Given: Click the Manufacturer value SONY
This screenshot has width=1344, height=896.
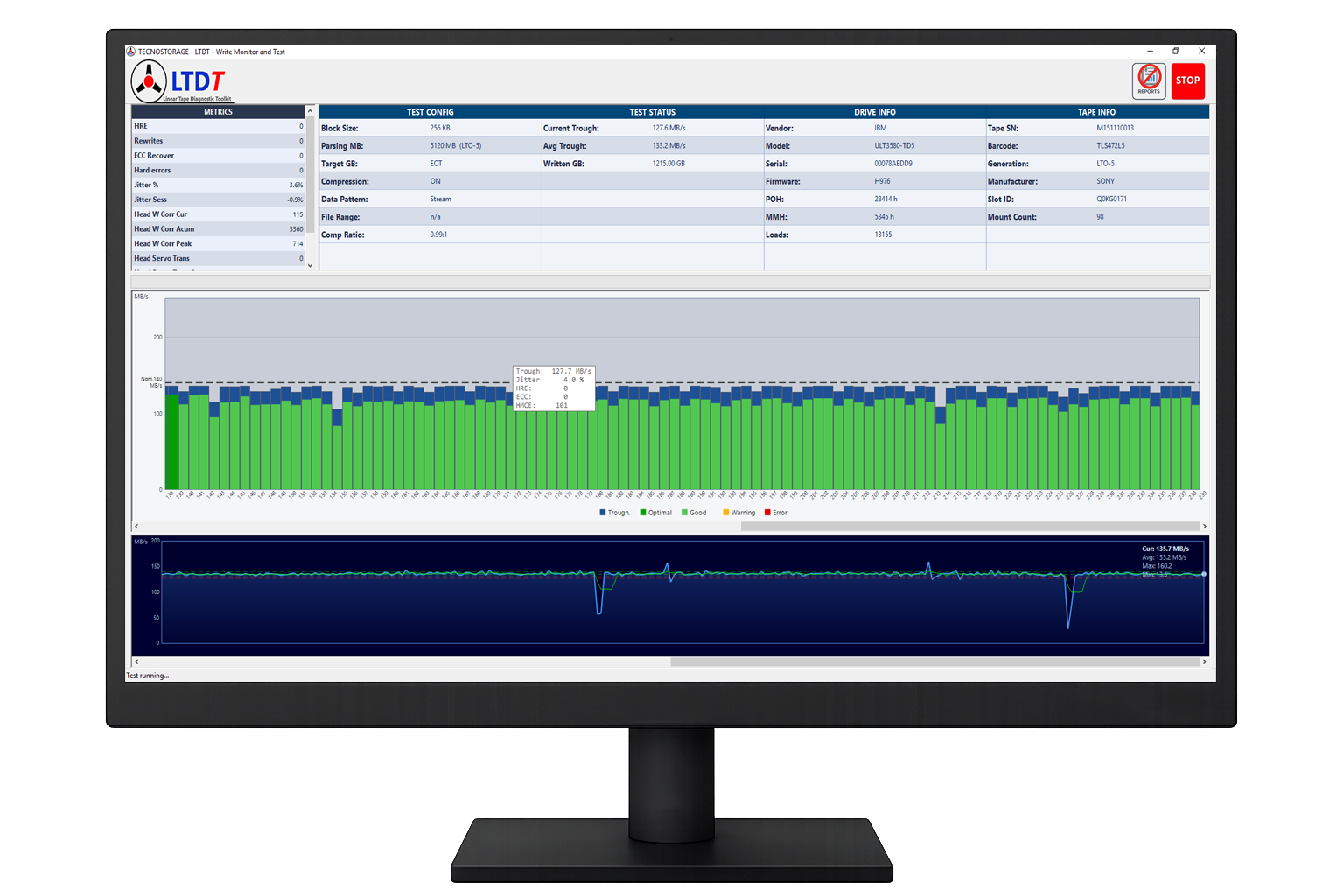Looking at the screenshot, I should (x=1105, y=181).
